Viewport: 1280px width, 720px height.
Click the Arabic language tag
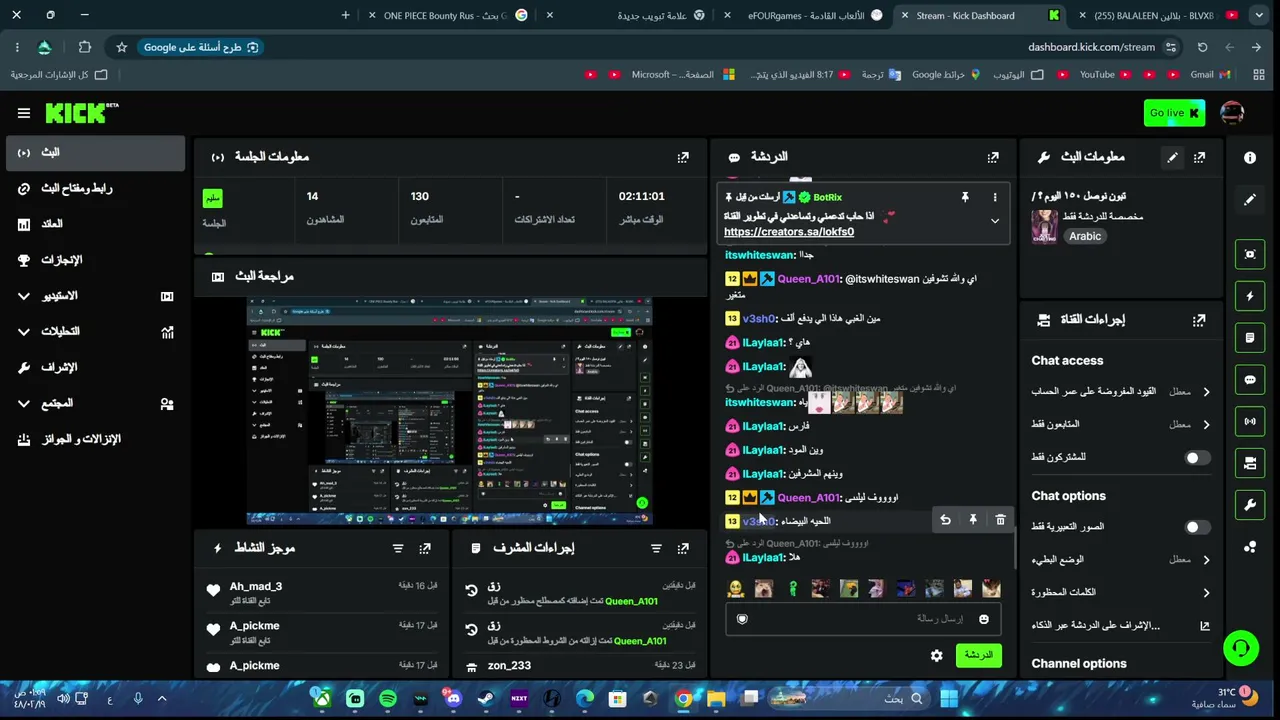1085,237
